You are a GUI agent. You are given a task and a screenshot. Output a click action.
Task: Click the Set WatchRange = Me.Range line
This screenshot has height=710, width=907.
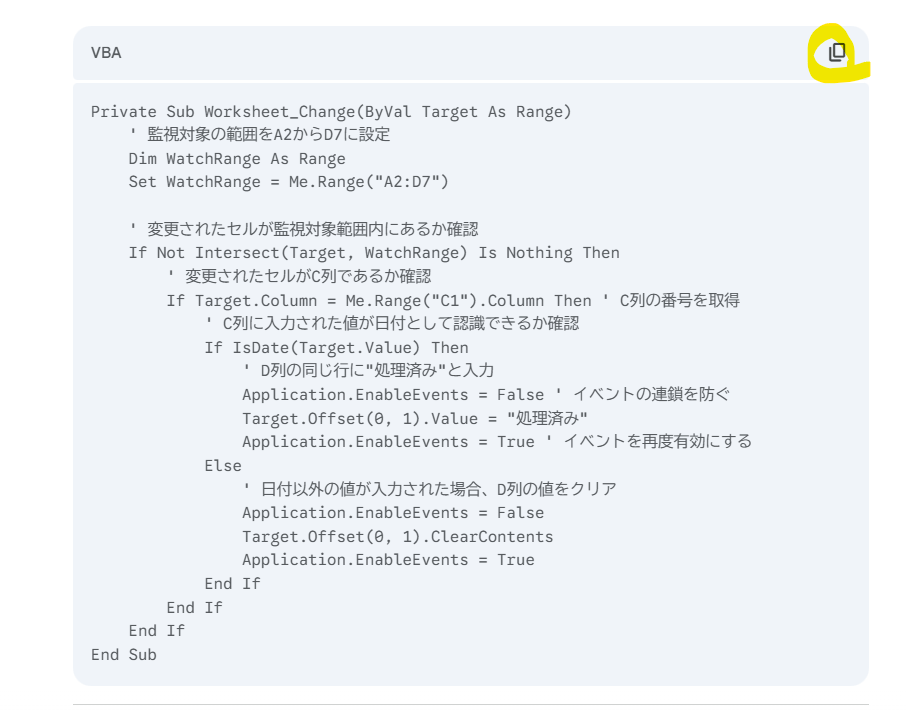289,182
